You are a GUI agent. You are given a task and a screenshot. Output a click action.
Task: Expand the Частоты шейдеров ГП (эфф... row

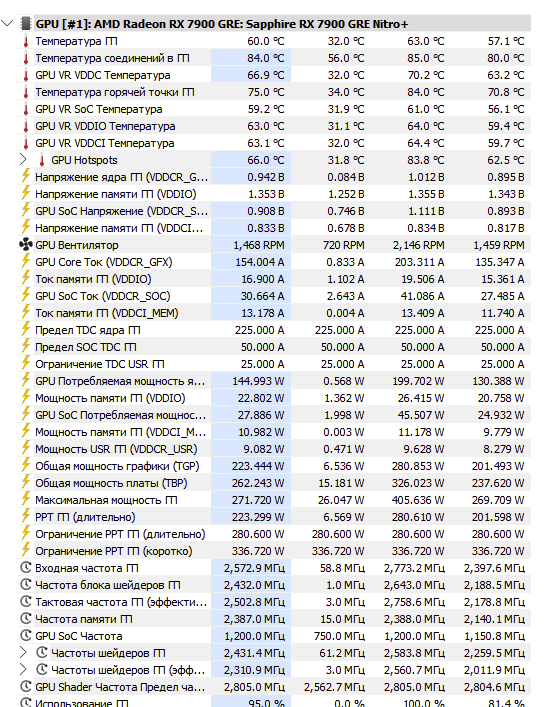[23, 670]
